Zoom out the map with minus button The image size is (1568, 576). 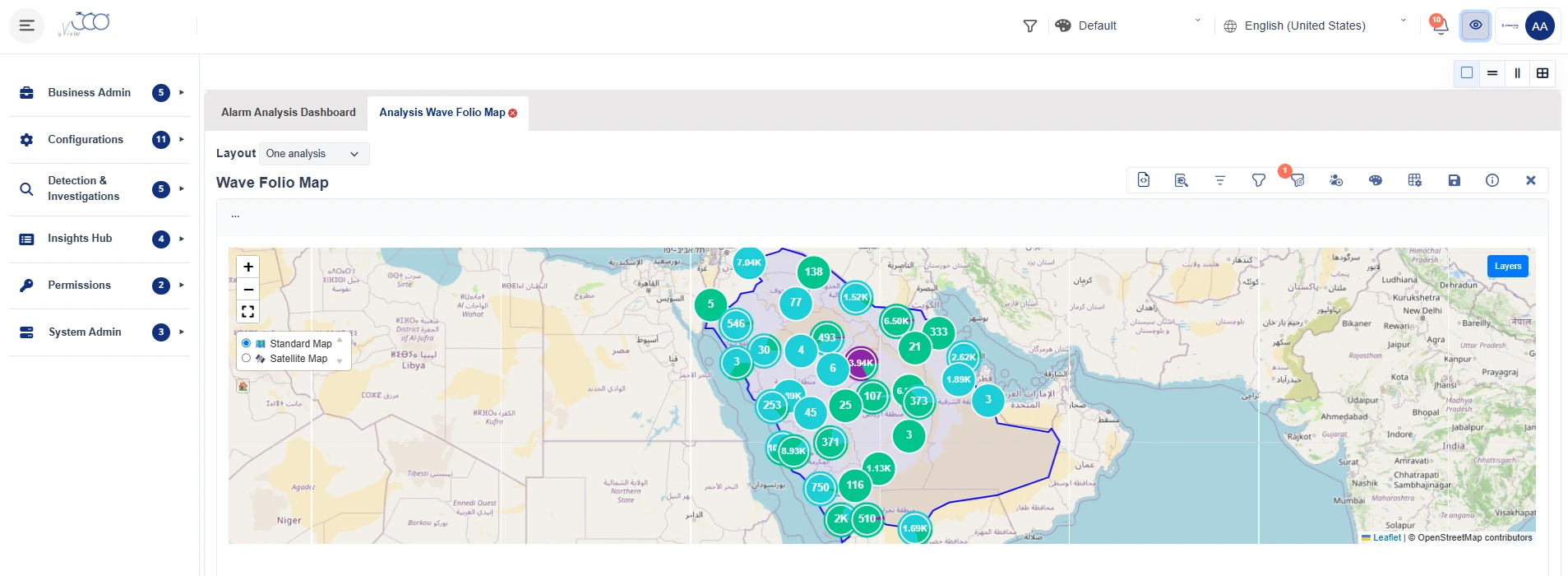(x=248, y=289)
